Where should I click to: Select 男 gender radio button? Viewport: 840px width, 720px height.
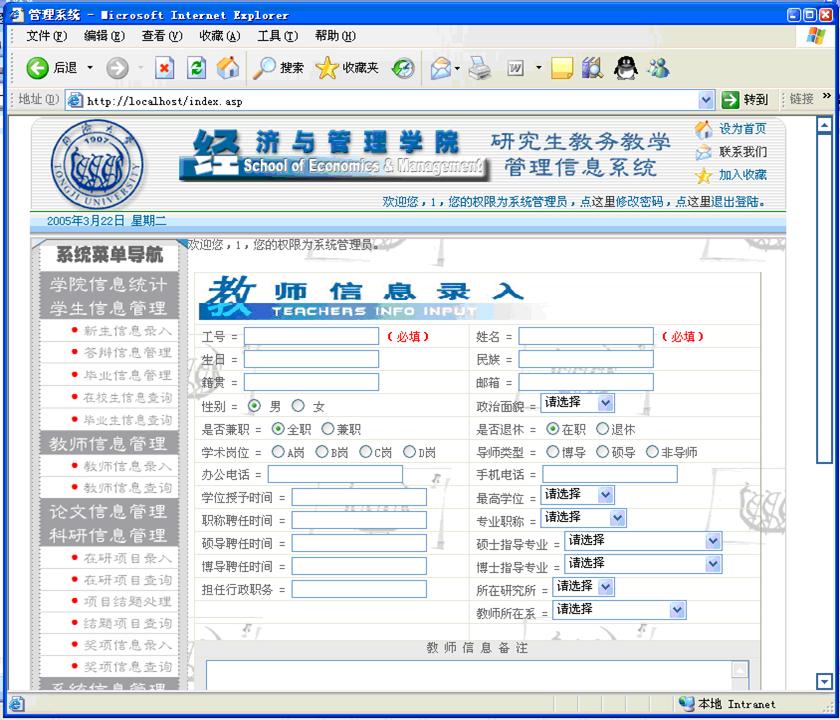pos(254,406)
